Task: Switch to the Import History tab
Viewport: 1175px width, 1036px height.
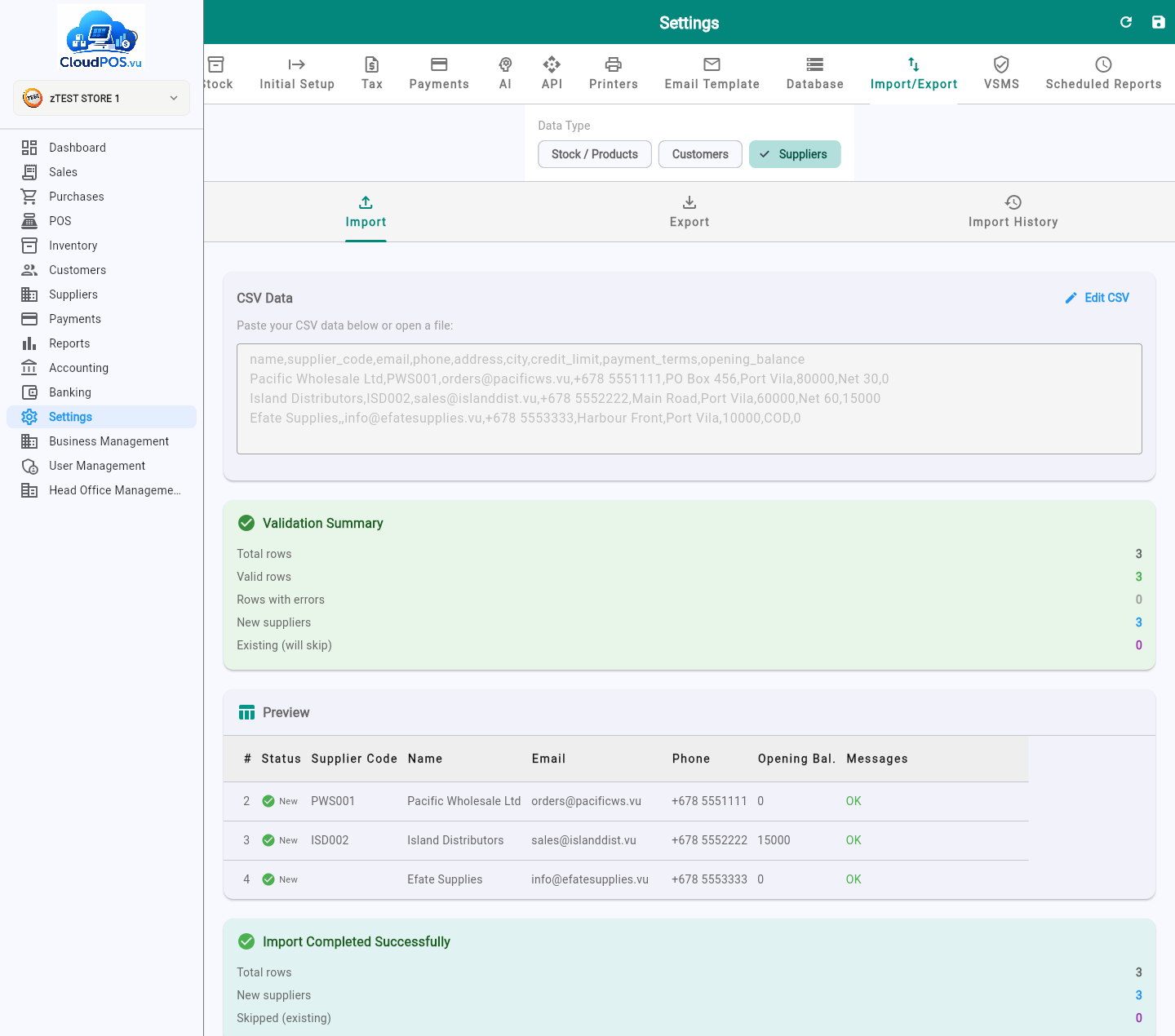Action: click(1013, 212)
